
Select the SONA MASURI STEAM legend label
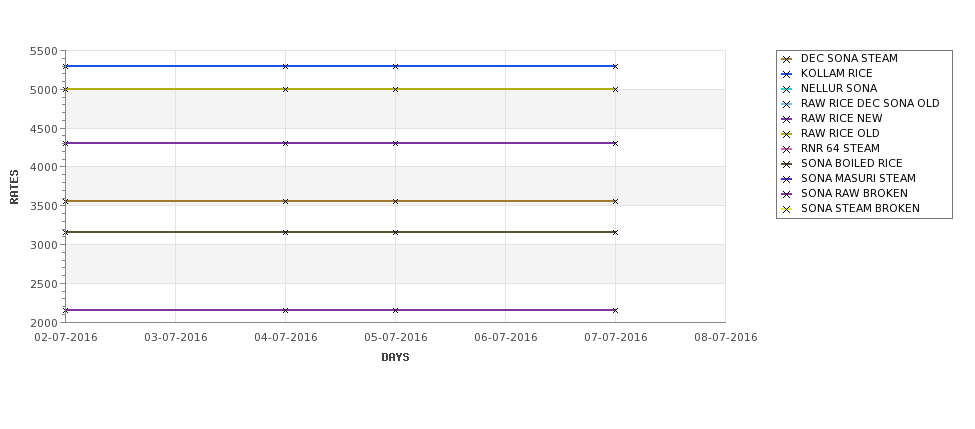pyautogui.click(x=858, y=178)
